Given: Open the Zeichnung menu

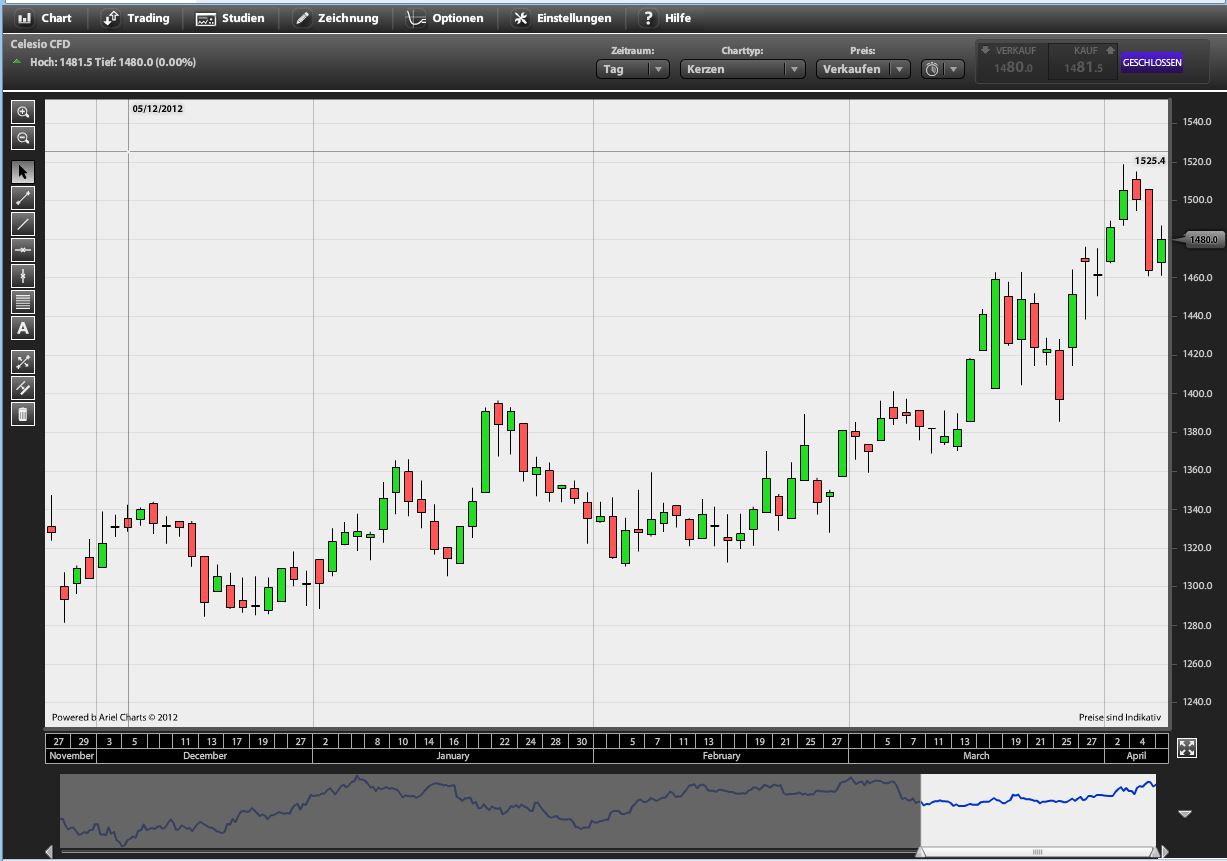Looking at the screenshot, I should point(337,18).
